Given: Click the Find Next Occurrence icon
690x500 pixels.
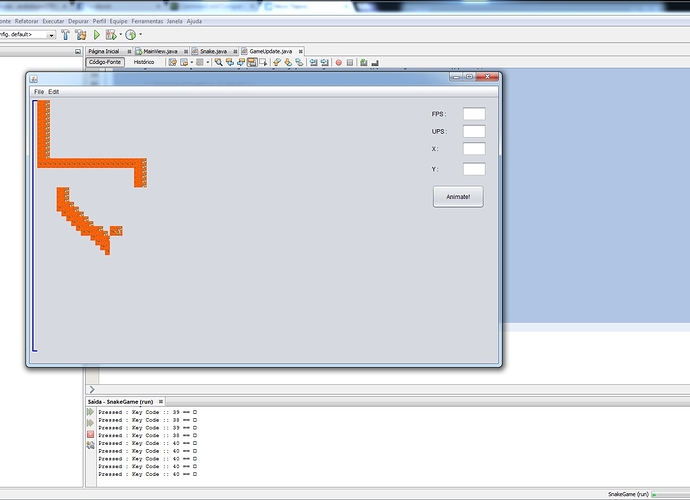Looking at the screenshot, I should tap(241, 62).
